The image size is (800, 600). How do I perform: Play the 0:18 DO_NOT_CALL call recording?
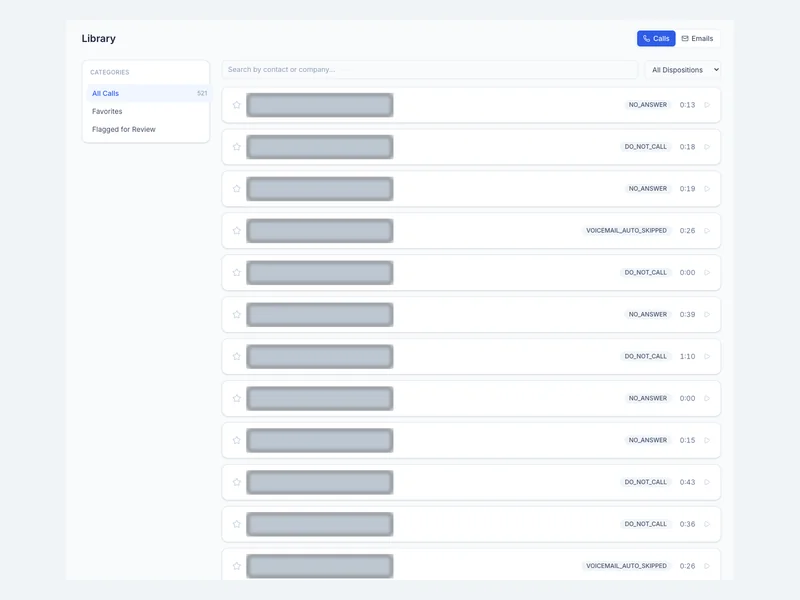[x=707, y=146]
